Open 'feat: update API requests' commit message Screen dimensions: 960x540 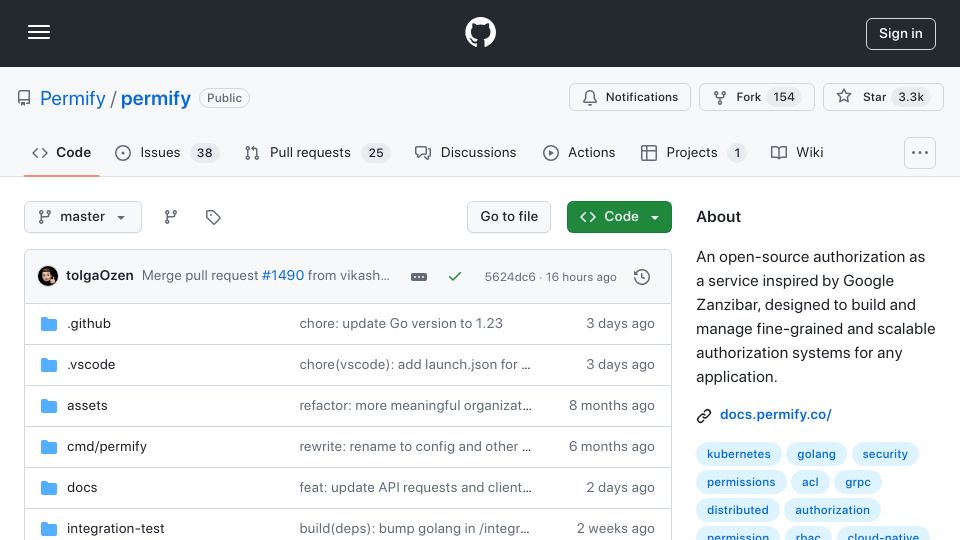(415, 487)
